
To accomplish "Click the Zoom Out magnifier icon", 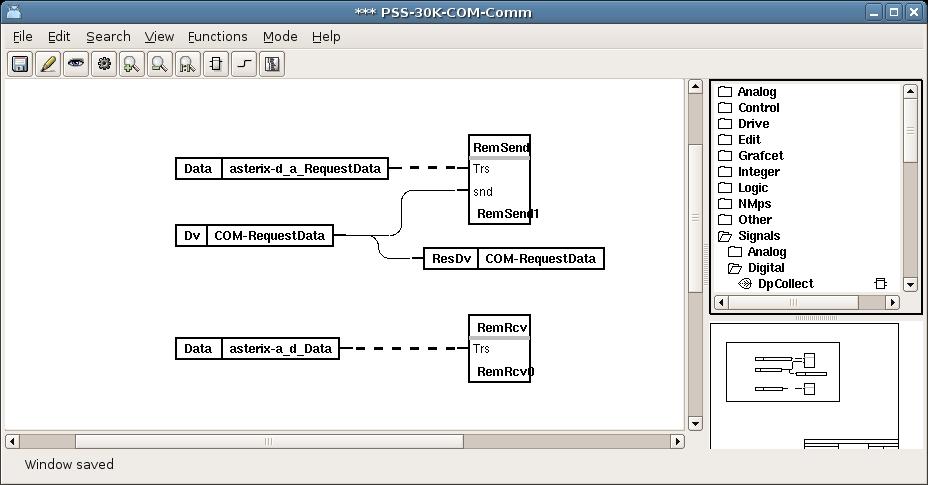I will pyautogui.click(x=159, y=64).
